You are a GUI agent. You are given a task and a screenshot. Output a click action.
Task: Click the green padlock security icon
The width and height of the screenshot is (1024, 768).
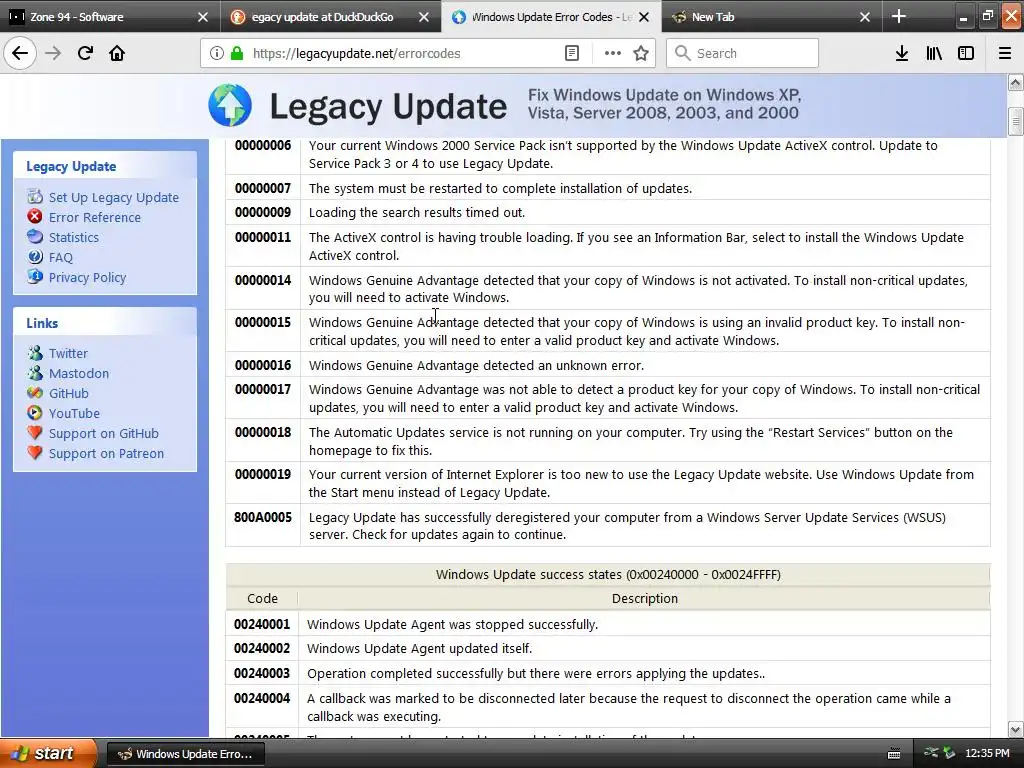click(x=237, y=53)
